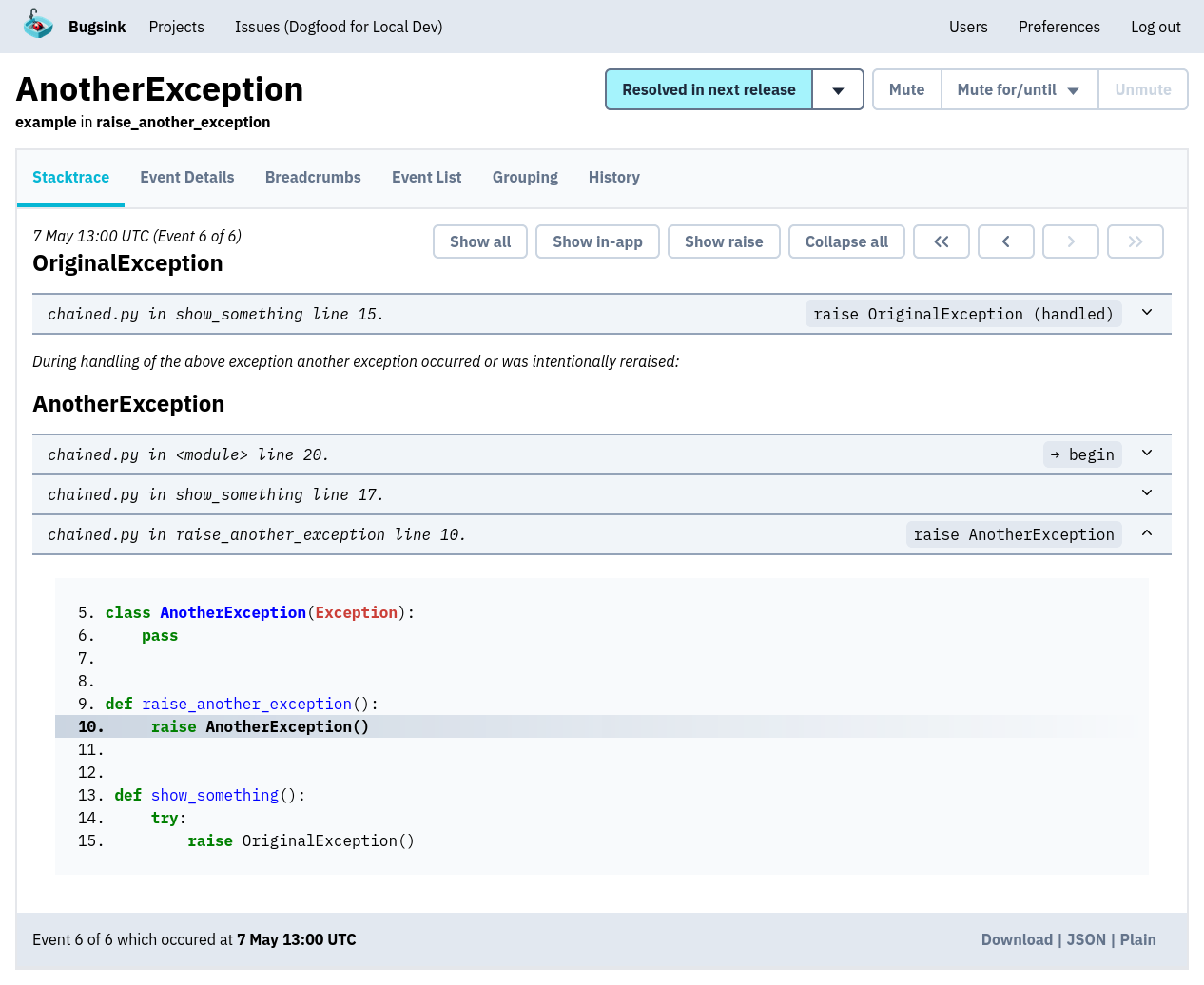Viewport: 1204px width, 985px height.
Task: Open the Grouping tab
Action: (525, 177)
